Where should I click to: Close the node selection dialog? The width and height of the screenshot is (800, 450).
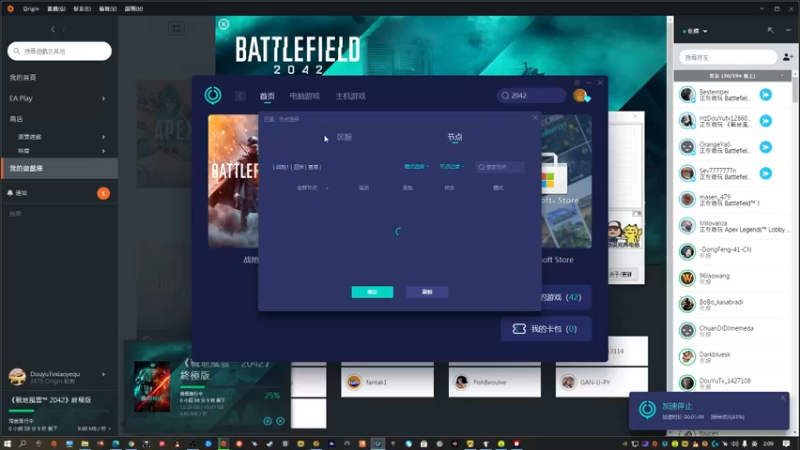tap(535, 118)
